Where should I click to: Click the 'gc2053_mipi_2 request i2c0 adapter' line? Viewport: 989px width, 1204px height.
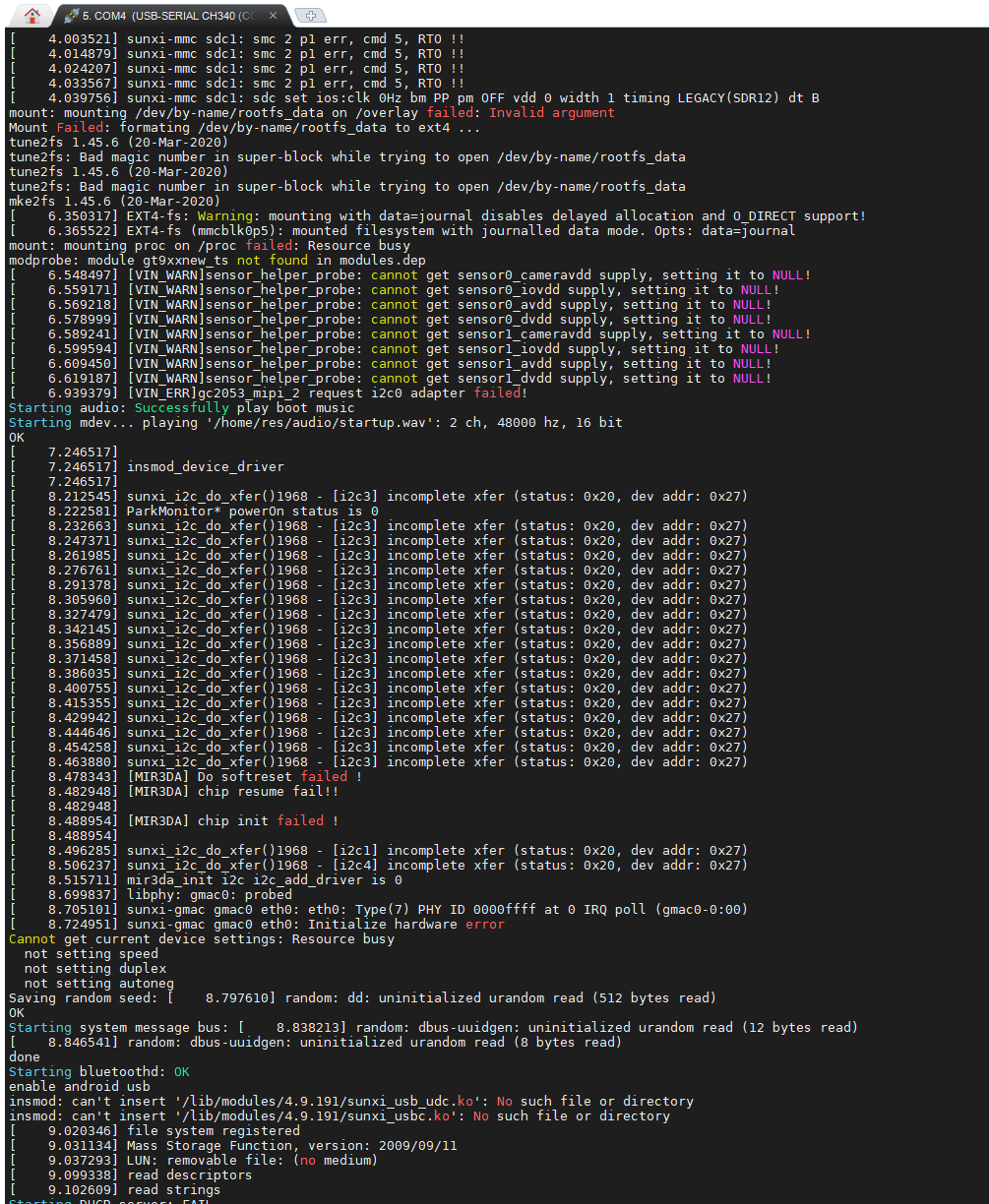pyautogui.click(x=325, y=393)
